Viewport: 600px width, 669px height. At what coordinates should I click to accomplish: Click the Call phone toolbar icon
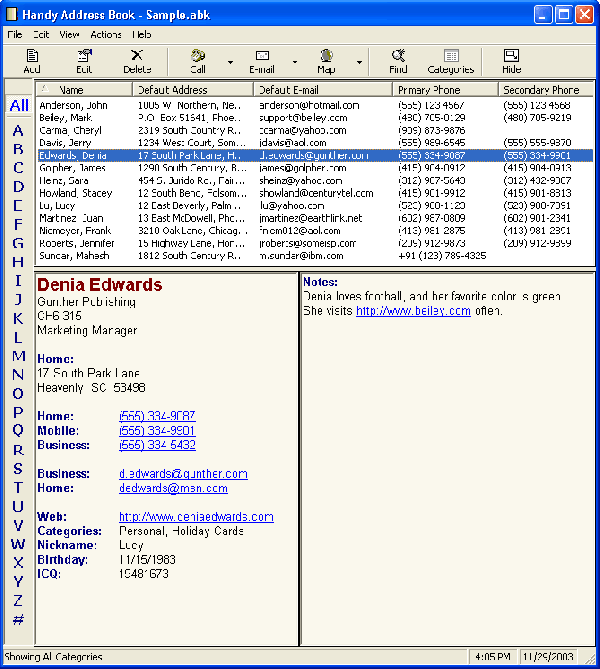click(x=198, y=56)
